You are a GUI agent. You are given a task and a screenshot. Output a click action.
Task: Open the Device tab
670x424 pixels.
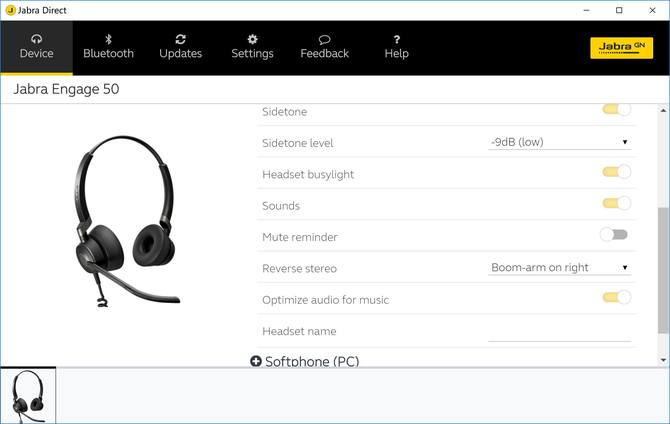37,47
